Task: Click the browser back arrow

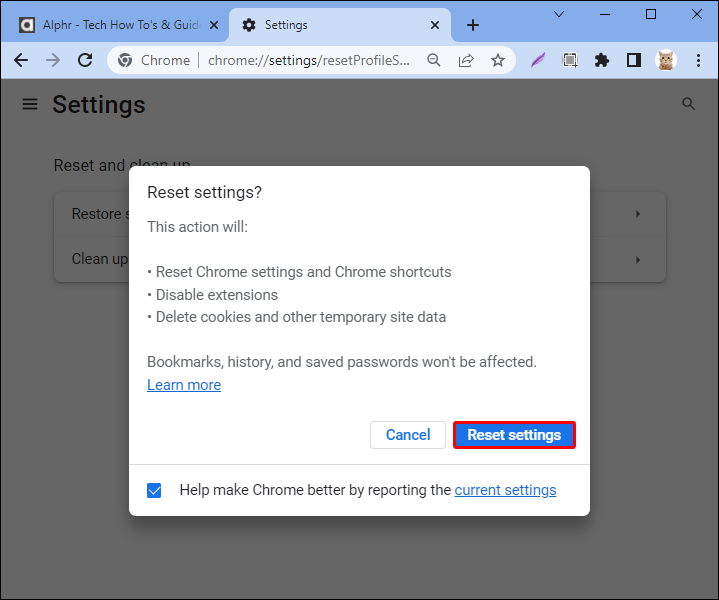Action: (21, 60)
